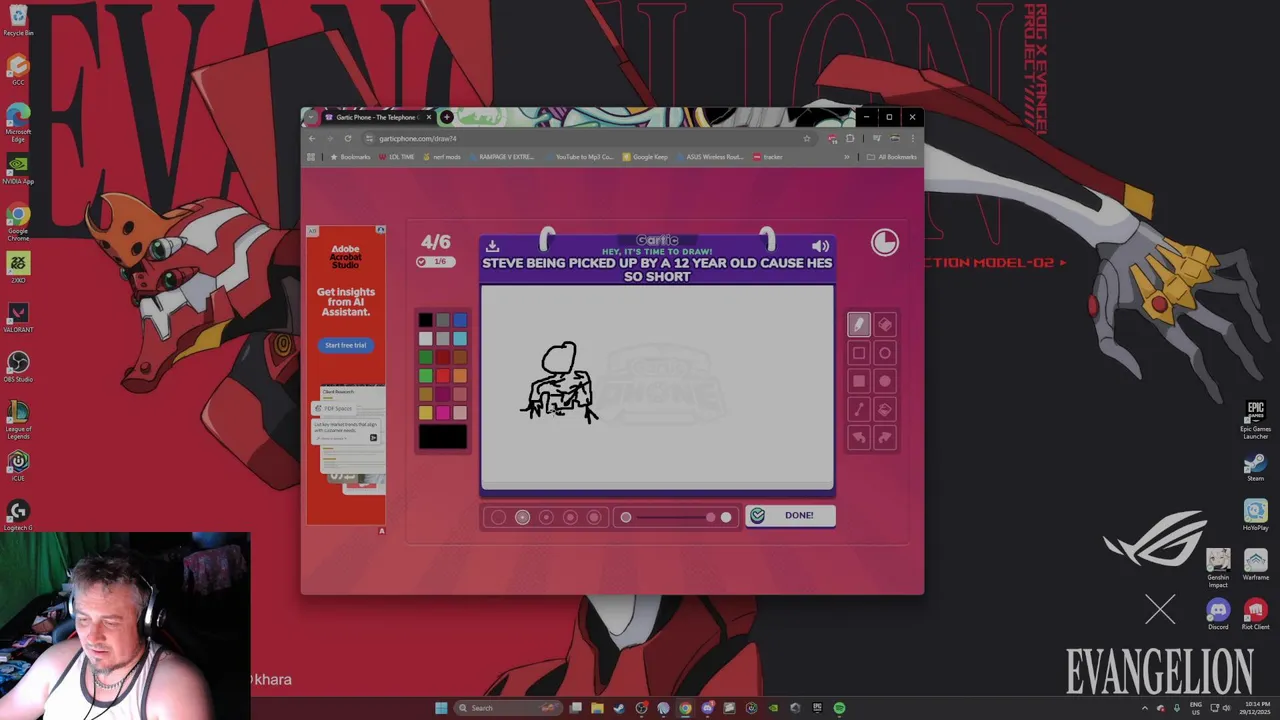Viewport: 1280px width, 720px height.
Task: Undo the last drawing stroke
Action: click(858, 437)
